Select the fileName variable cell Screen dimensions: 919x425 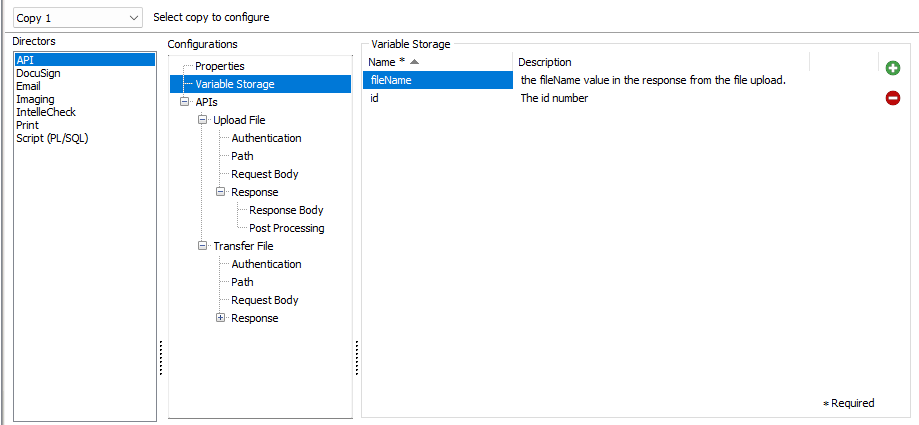point(438,80)
